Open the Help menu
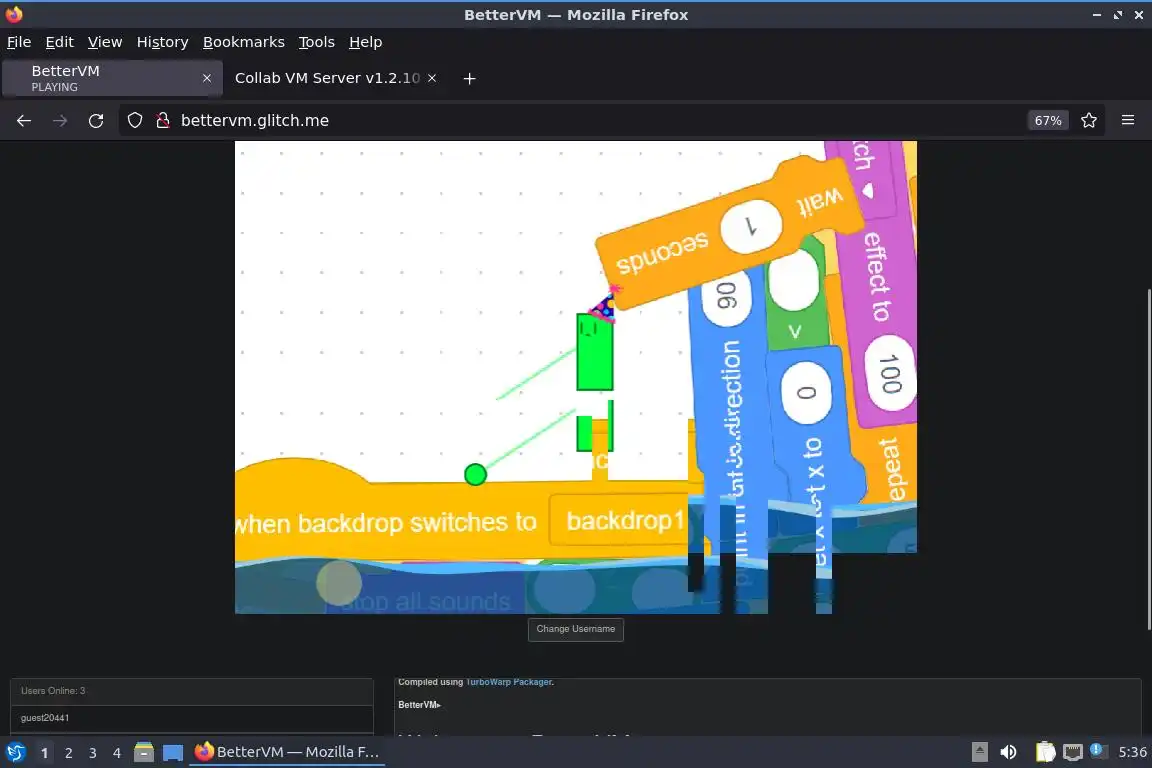 (365, 42)
